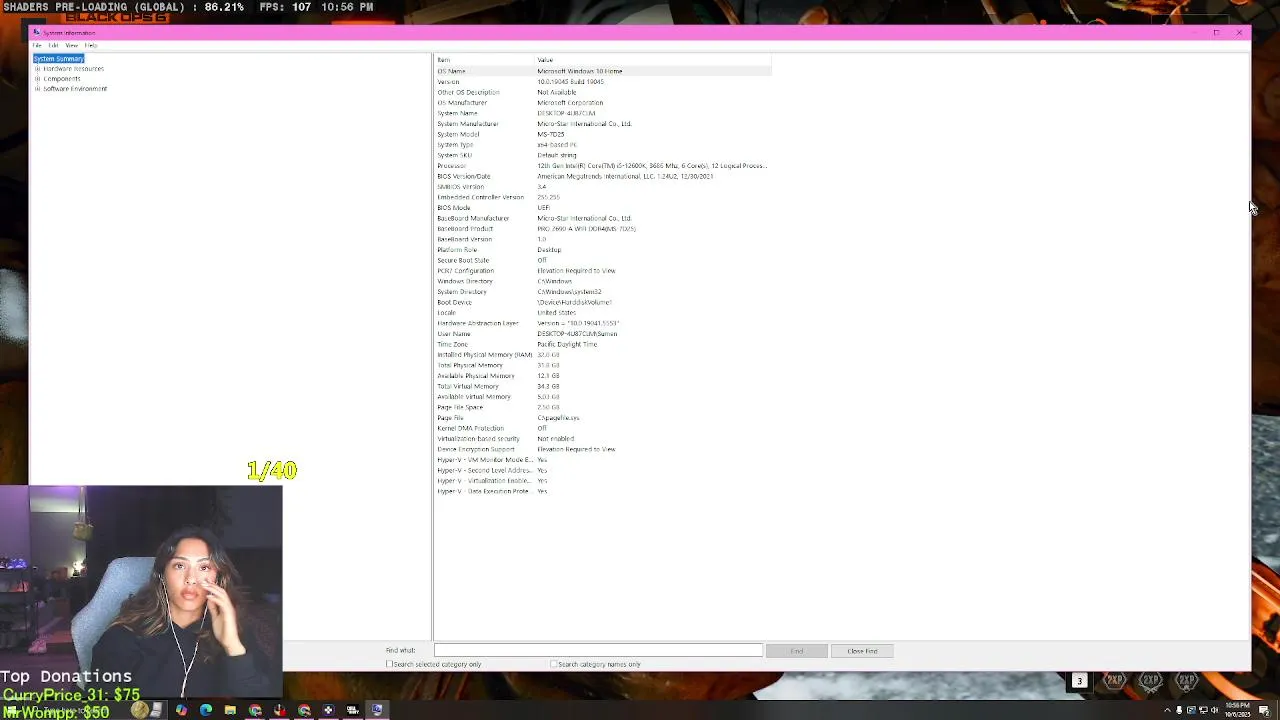
Task: Select the OS Name row
Action: coord(603,71)
